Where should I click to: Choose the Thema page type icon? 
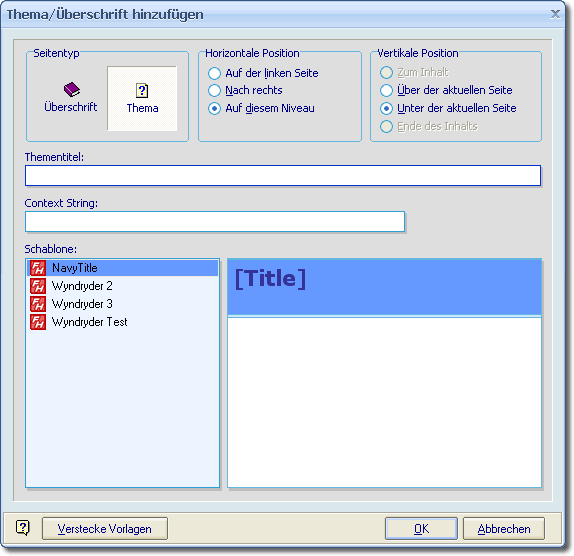142,90
